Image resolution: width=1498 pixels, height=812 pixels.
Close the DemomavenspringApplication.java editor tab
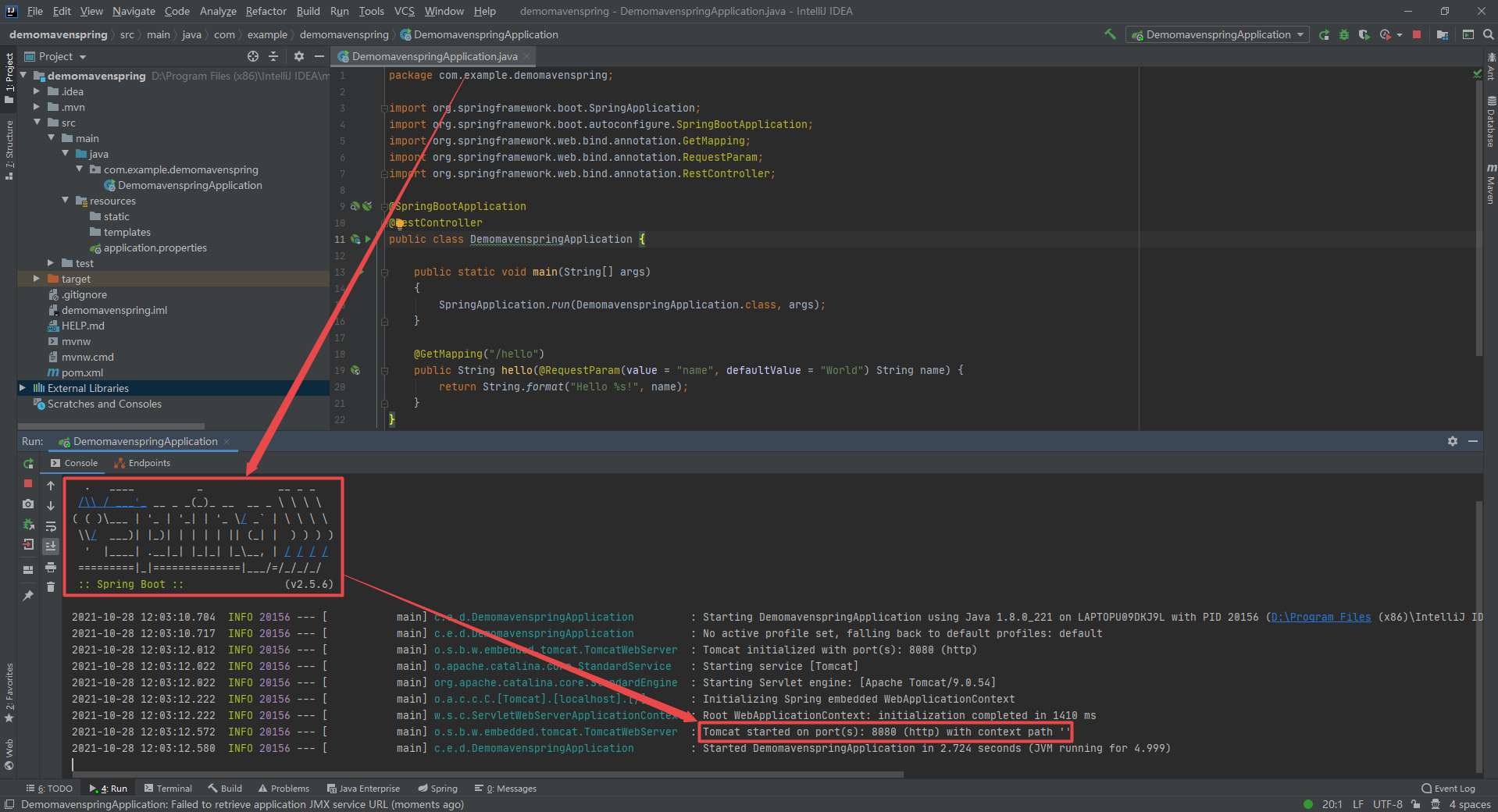(x=526, y=56)
